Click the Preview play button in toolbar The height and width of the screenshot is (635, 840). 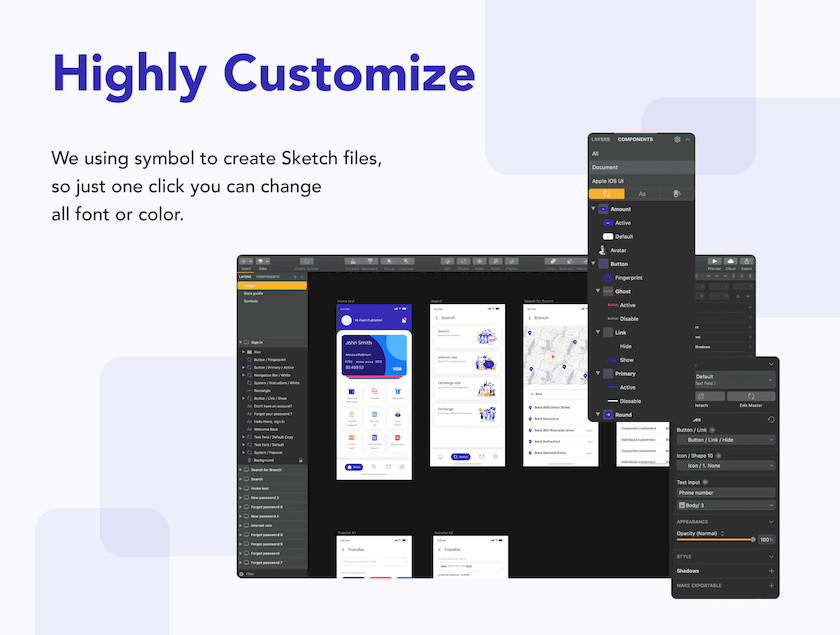[714, 262]
